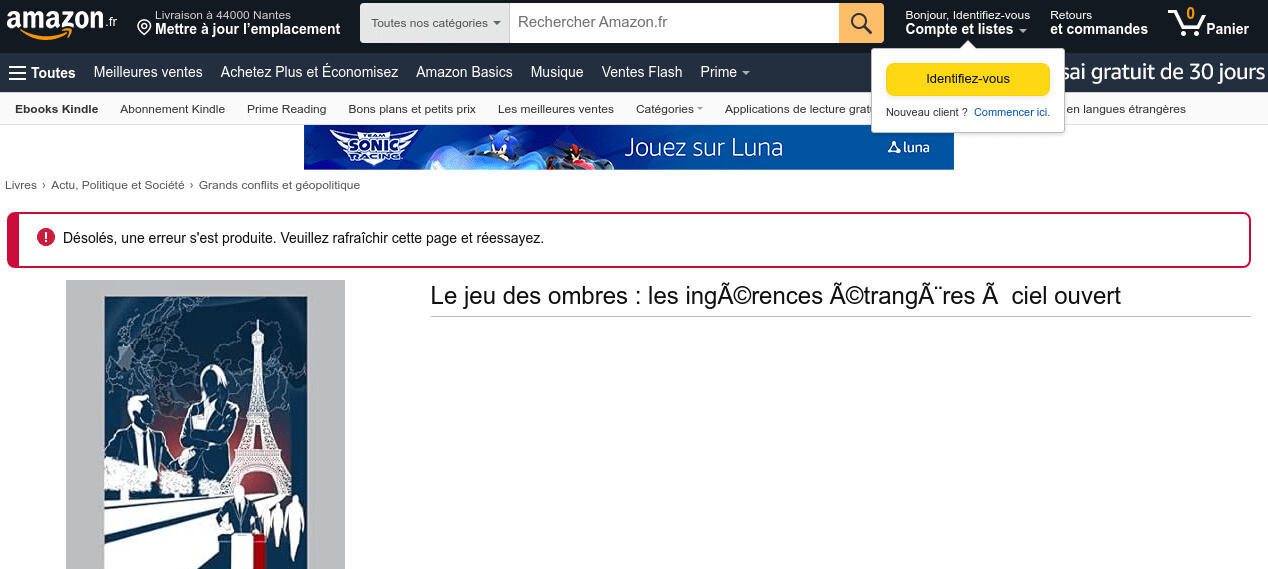Click the location pin delivery icon
1268x569 pixels.
click(144, 26)
